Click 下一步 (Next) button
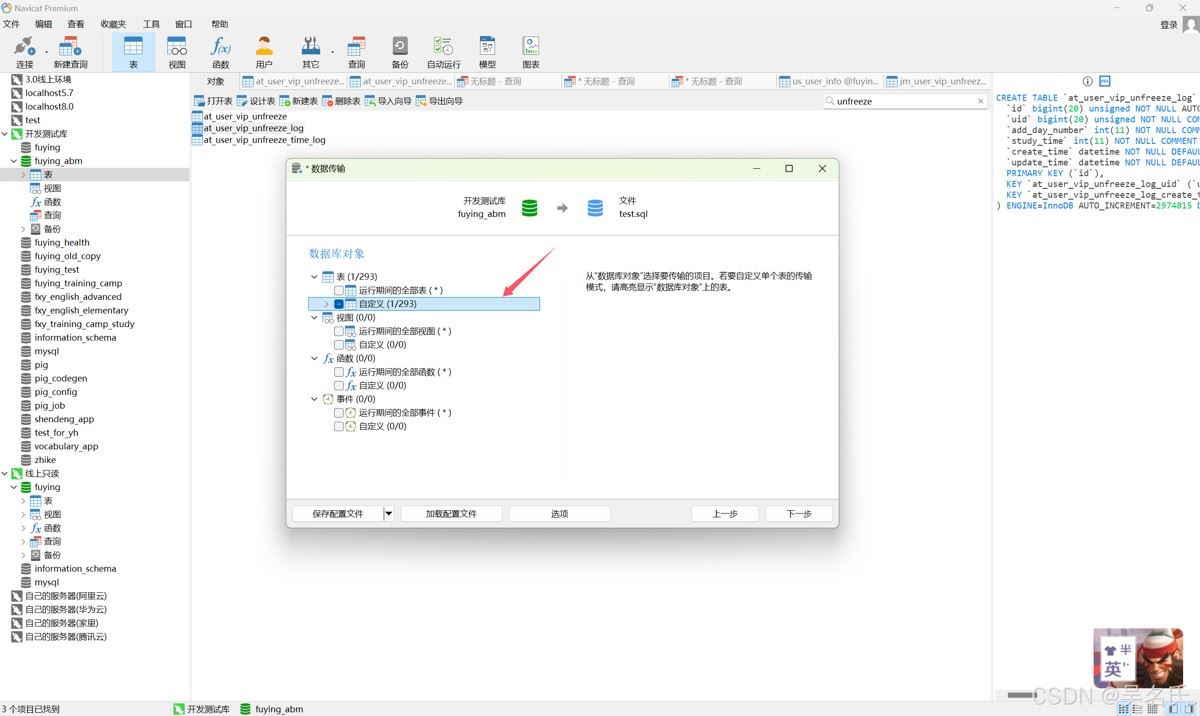Image resolution: width=1200 pixels, height=716 pixels. 799,514
